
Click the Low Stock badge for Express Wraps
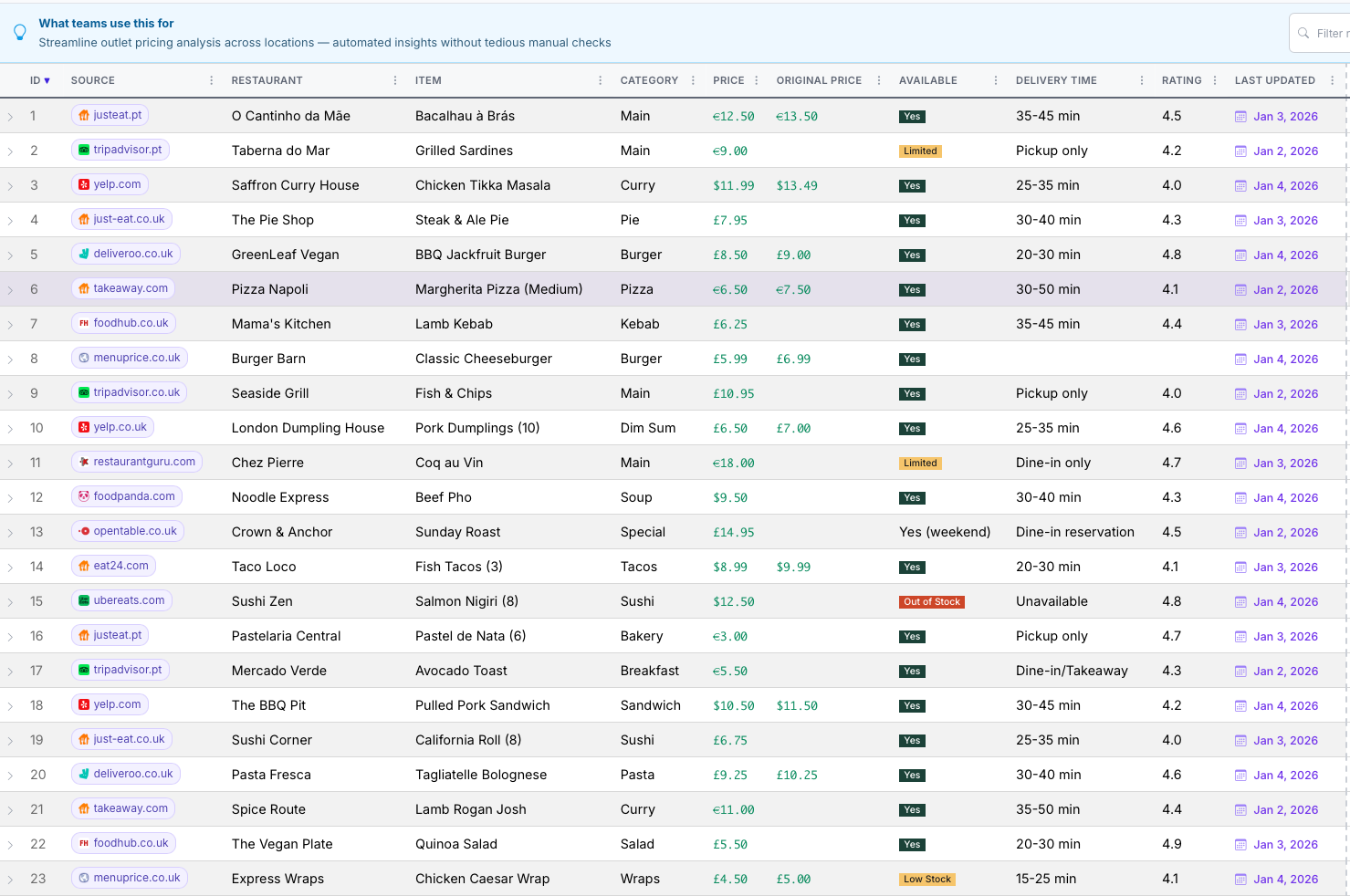pos(926,880)
